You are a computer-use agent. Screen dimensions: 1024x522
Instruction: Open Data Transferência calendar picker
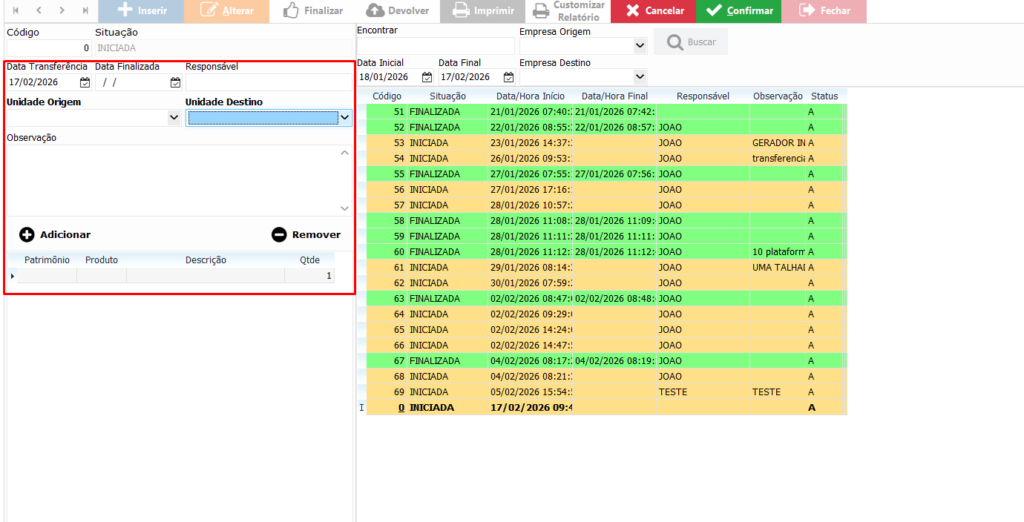85,83
